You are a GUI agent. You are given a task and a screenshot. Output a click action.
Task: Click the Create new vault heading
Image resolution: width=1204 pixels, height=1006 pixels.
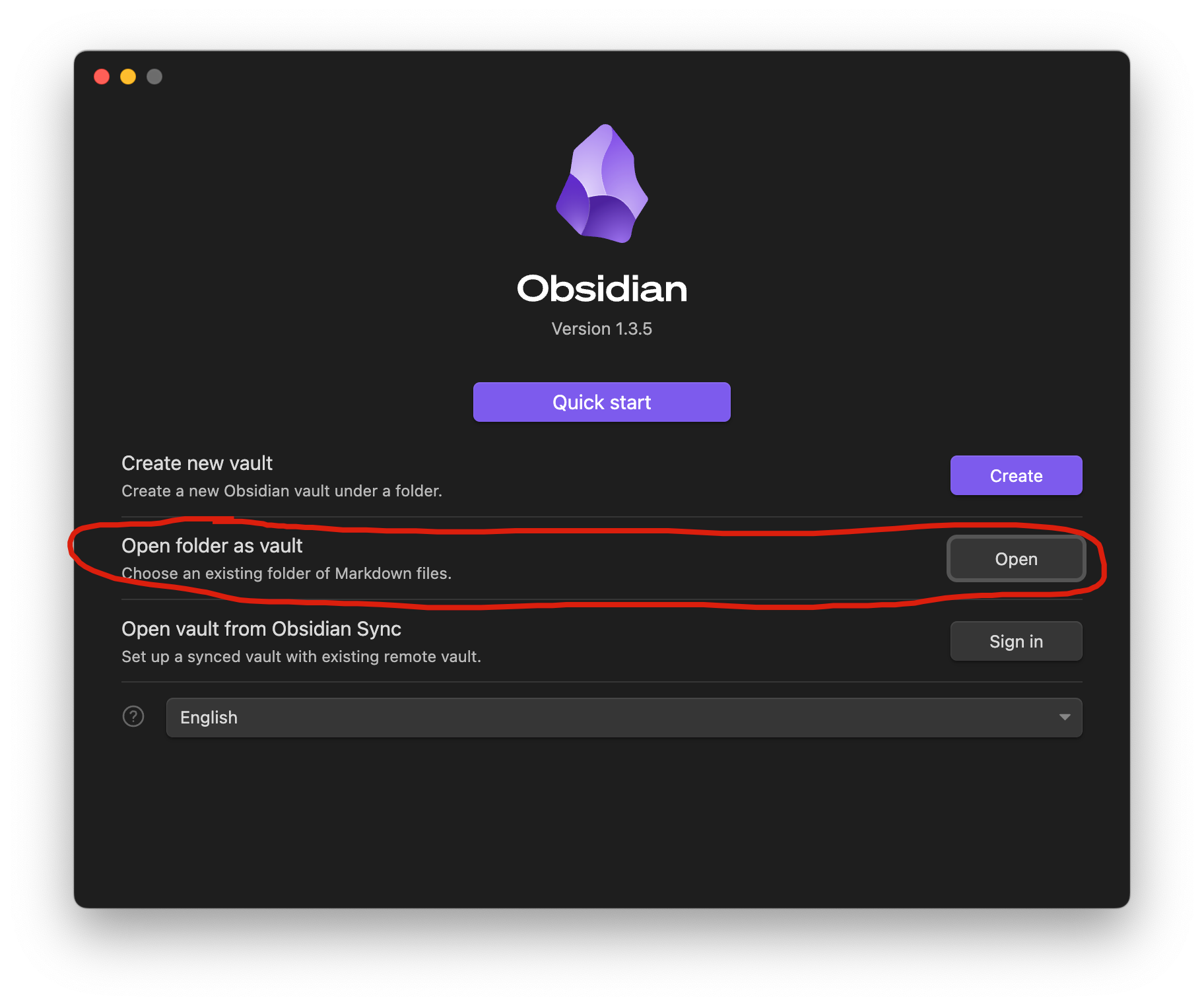pyautogui.click(x=197, y=463)
